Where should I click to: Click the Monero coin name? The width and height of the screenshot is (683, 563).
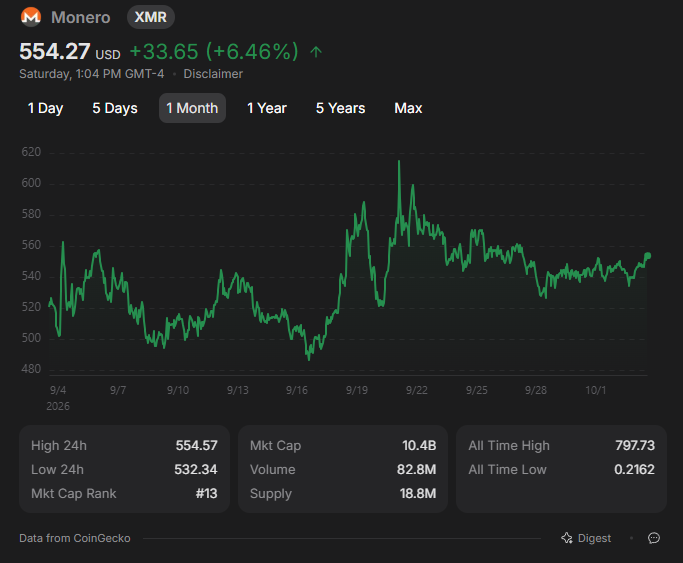[x=81, y=17]
